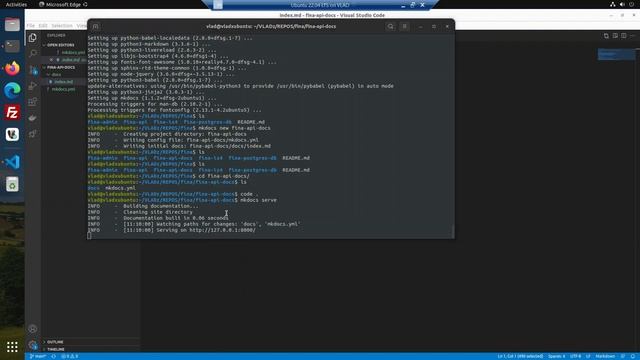Open Markdown preview to the side

(x=615, y=36)
